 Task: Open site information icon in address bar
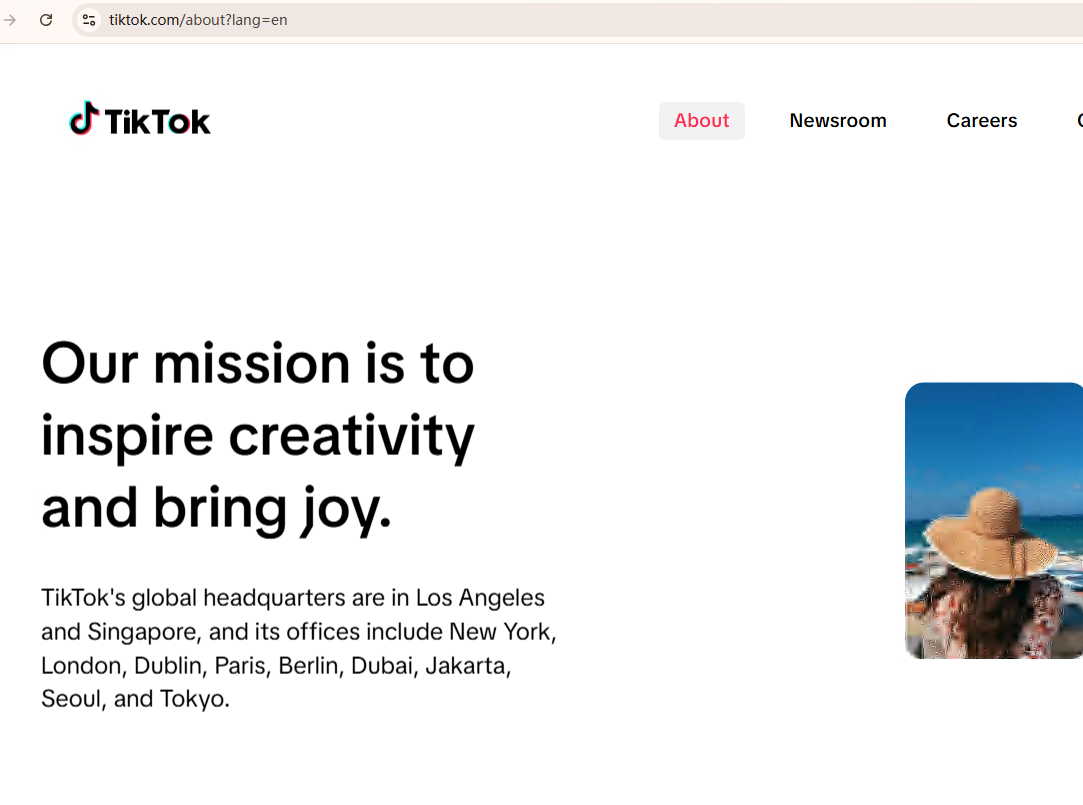(89, 20)
